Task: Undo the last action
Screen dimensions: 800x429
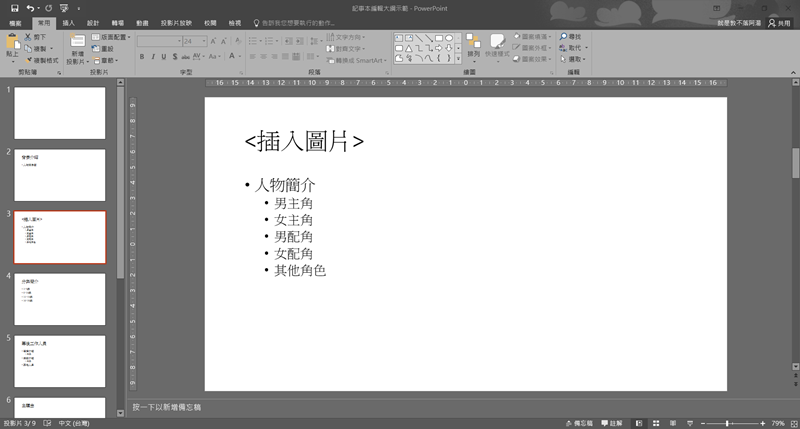Action: tap(31, 8)
